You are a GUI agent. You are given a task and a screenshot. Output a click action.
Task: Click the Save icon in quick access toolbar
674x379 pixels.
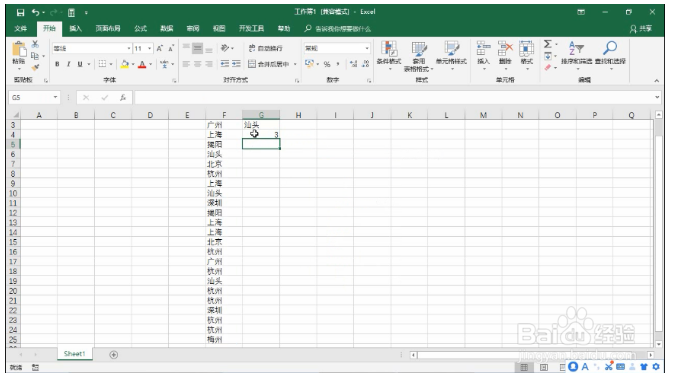pyautogui.click(x=20, y=12)
